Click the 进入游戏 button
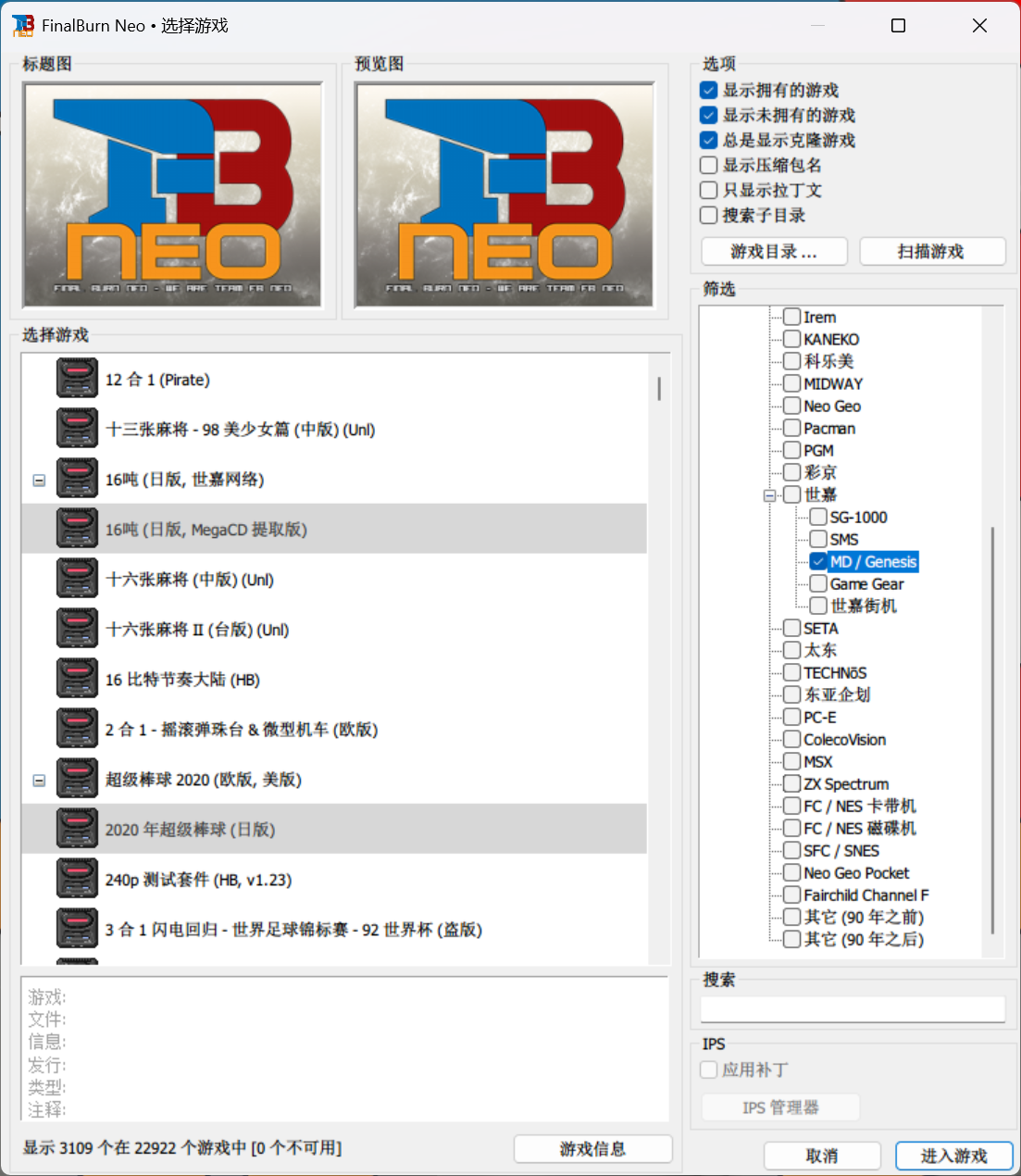The image size is (1021, 1176). [x=954, y=1156]
